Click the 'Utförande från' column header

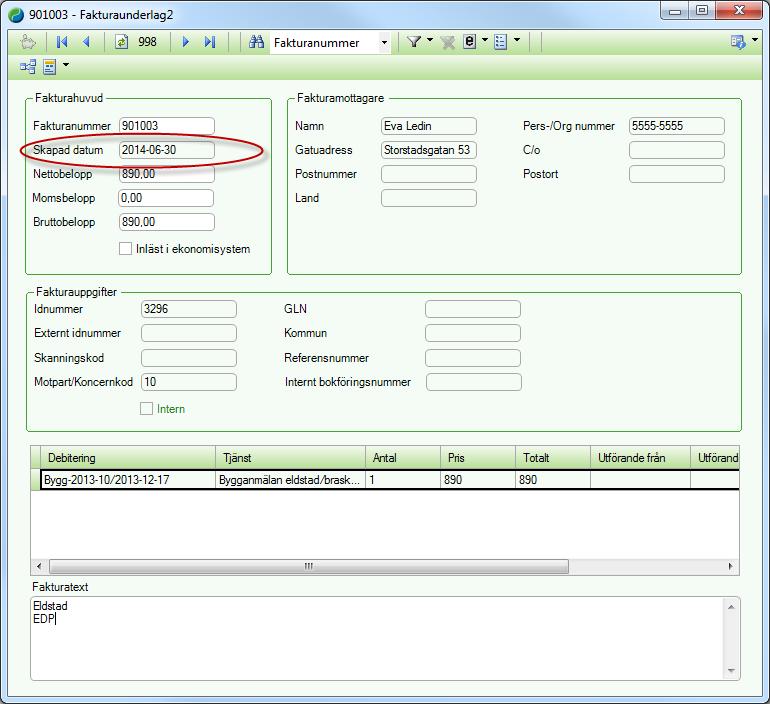[640, 458]
